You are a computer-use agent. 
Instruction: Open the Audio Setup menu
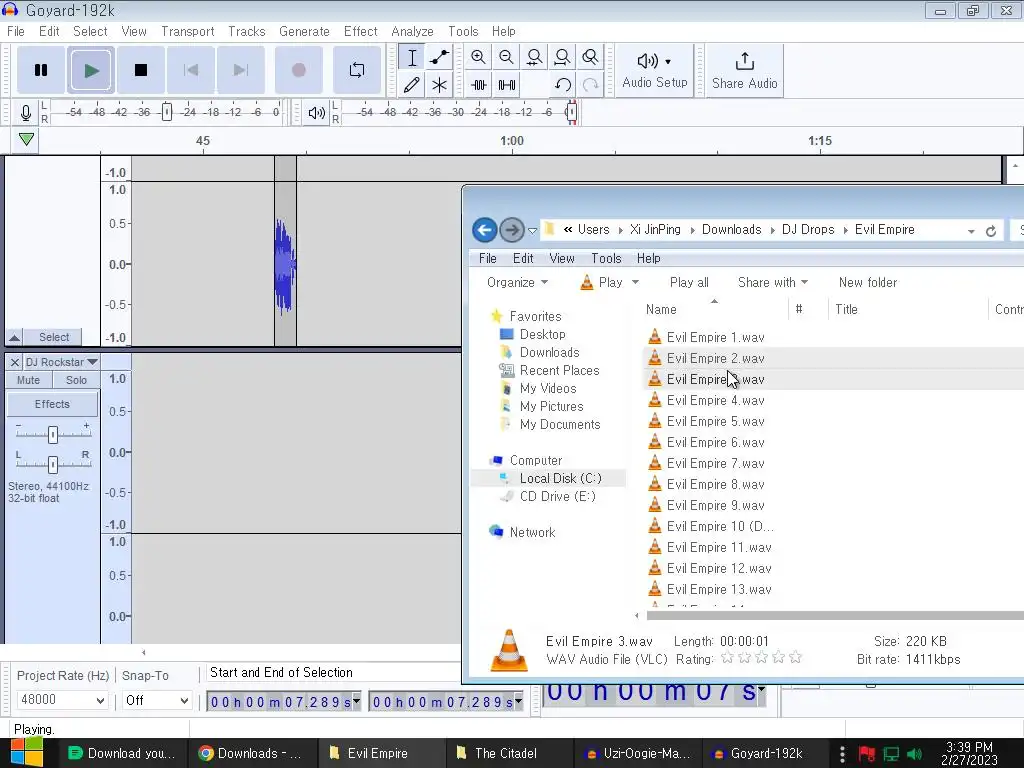654,71
